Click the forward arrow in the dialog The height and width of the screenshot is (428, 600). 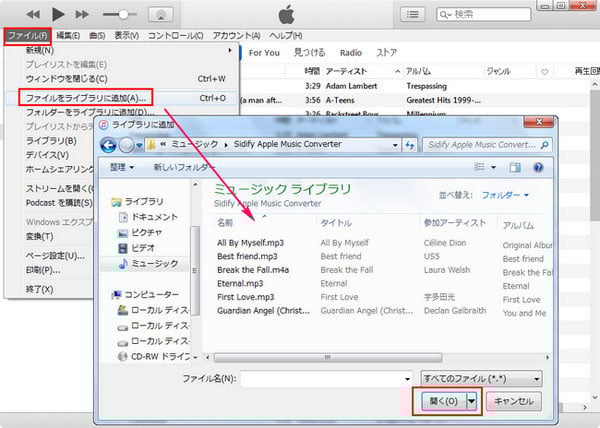click(126, 145)
